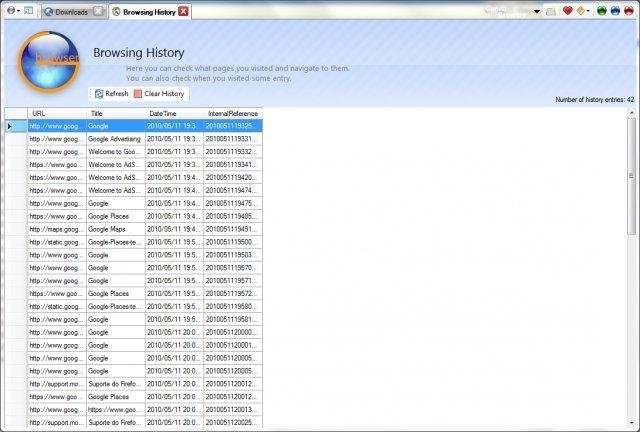Click the reference cell 2010051119475
Screen dimensions: 640x432
[x=233, y=204]
